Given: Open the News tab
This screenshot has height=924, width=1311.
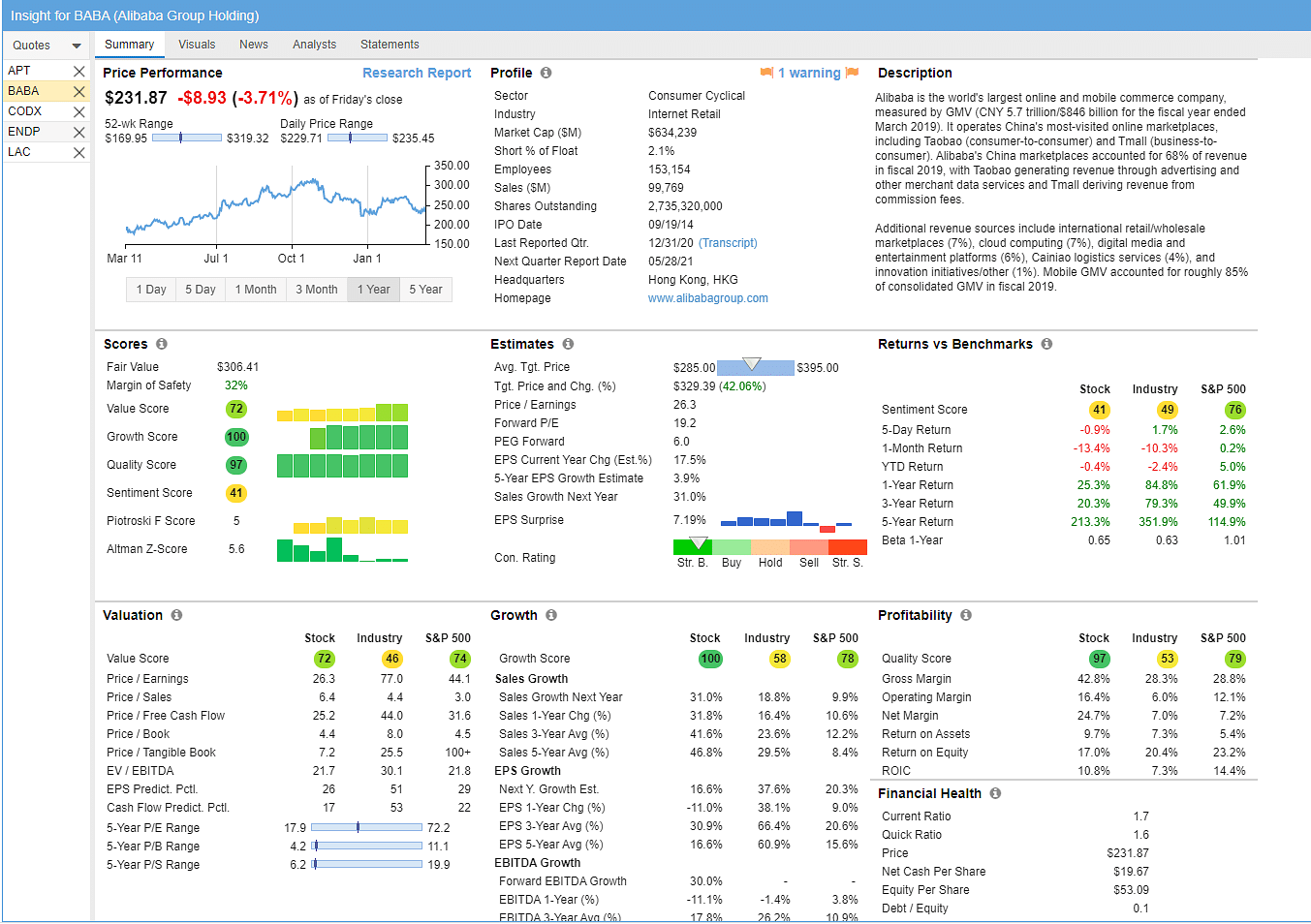Looking at the screenshot, I should [254, 45].
